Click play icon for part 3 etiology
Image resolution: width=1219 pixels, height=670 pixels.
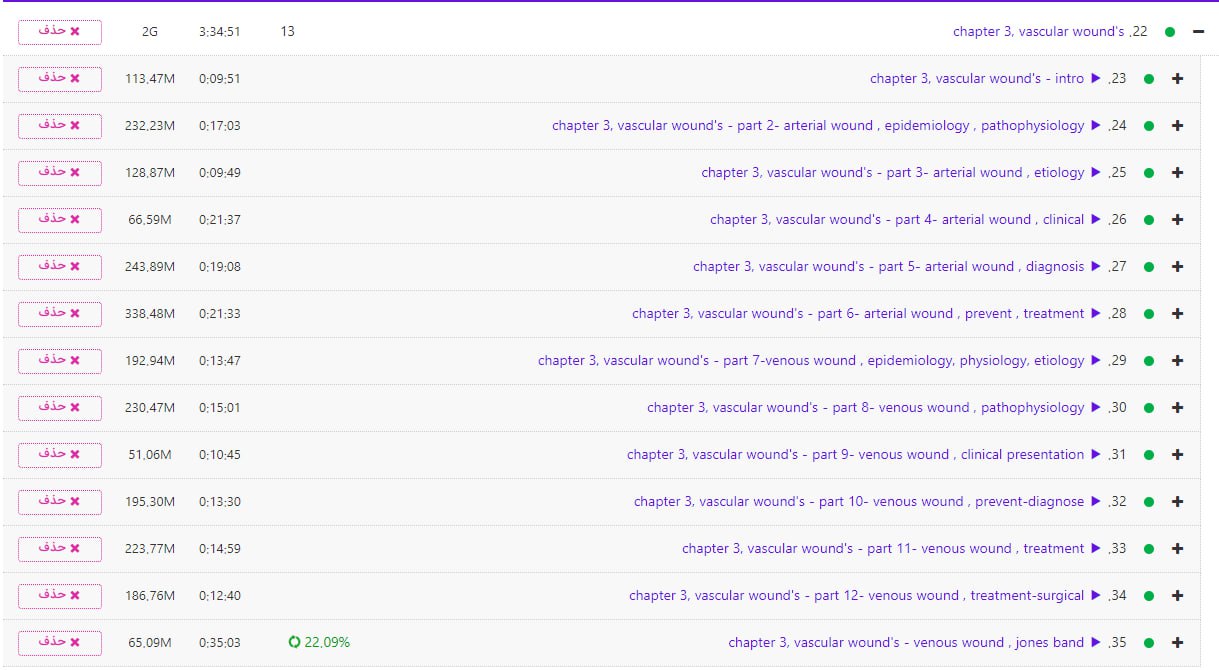click(x=1096, y=173)
